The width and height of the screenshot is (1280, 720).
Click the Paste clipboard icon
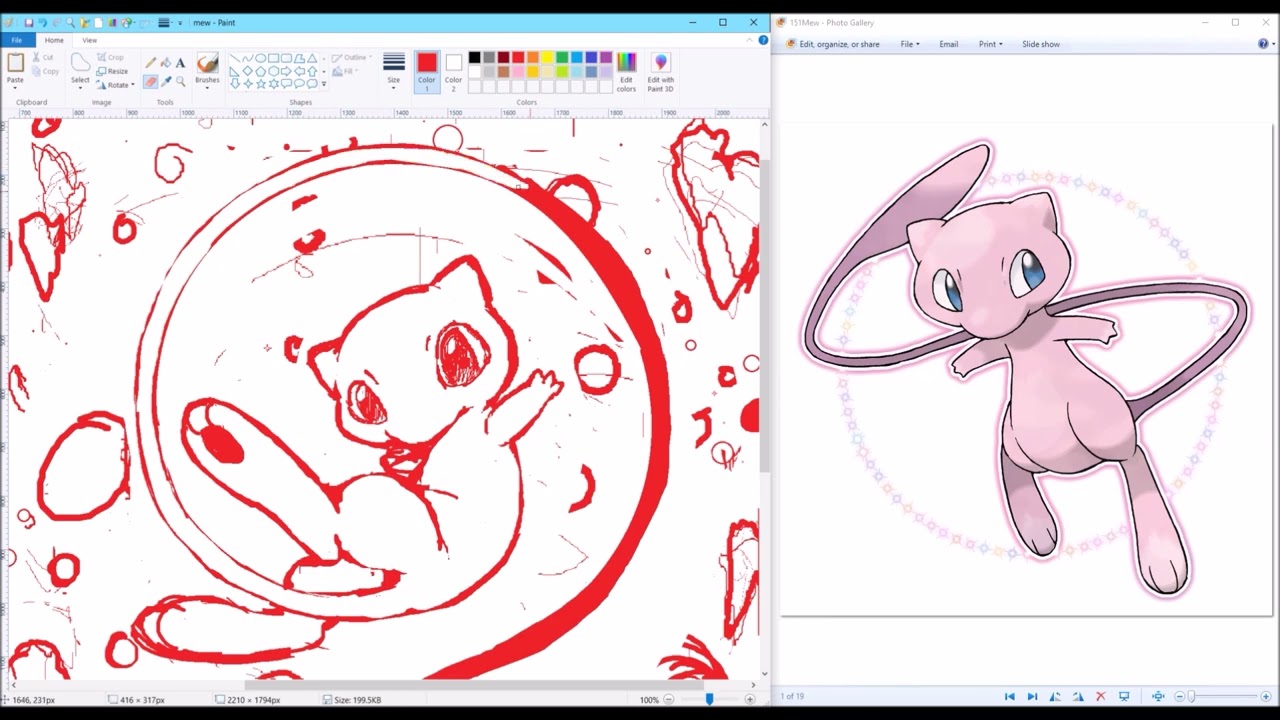click(x=15, y=62)
